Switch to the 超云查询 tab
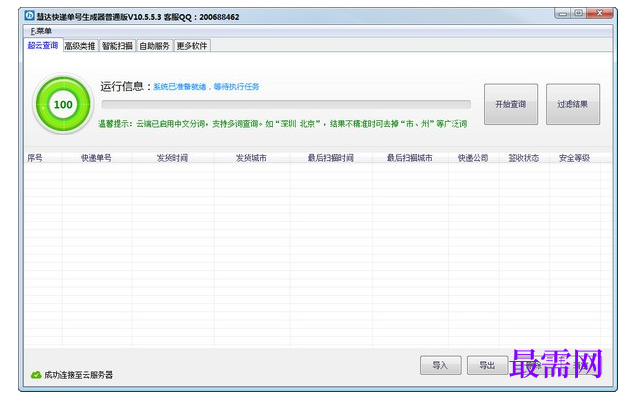Image resolution: width=621 pixels, height=395 pixels. coord(43,46)
